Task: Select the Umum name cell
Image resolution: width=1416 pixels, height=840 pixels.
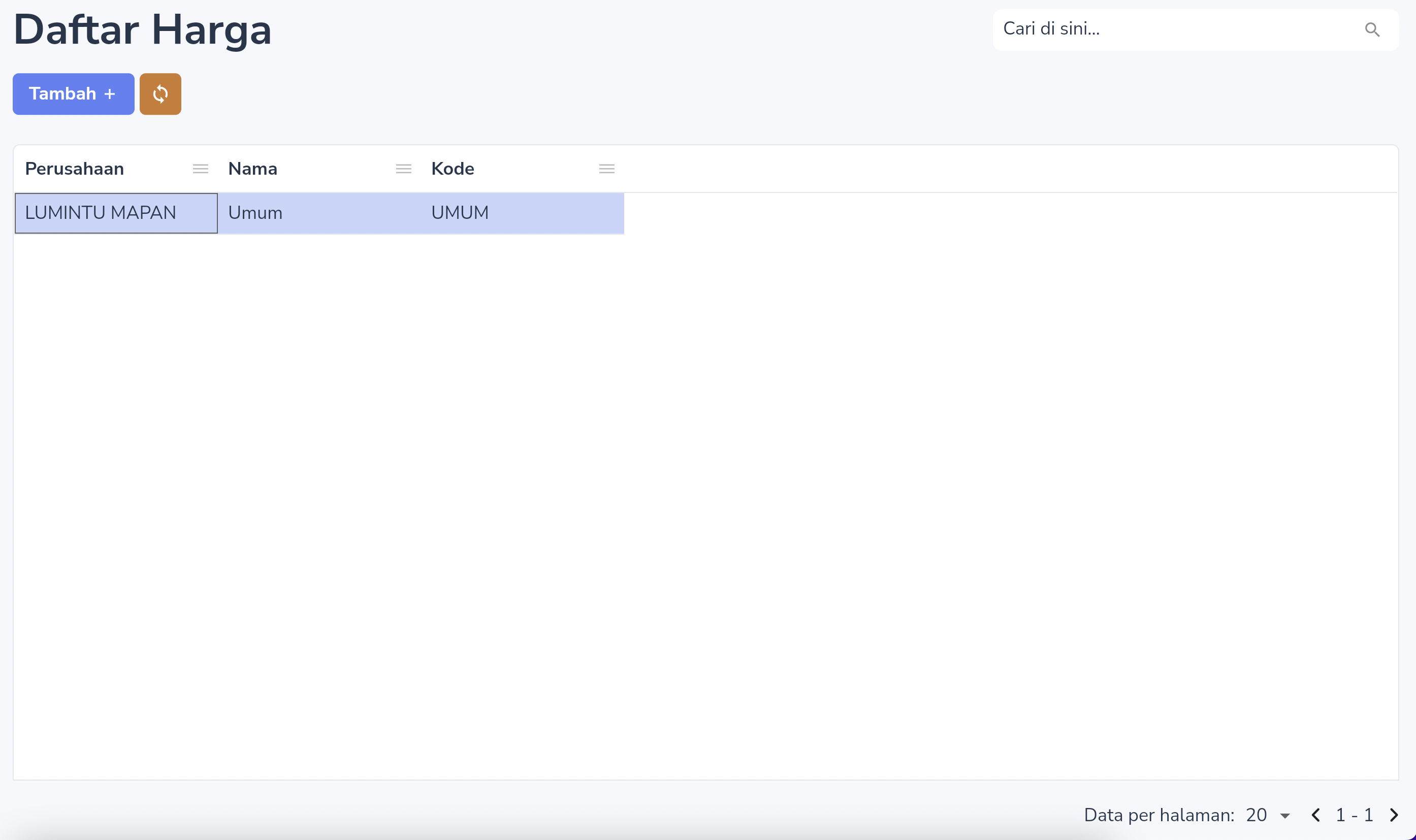Action: 319,213
